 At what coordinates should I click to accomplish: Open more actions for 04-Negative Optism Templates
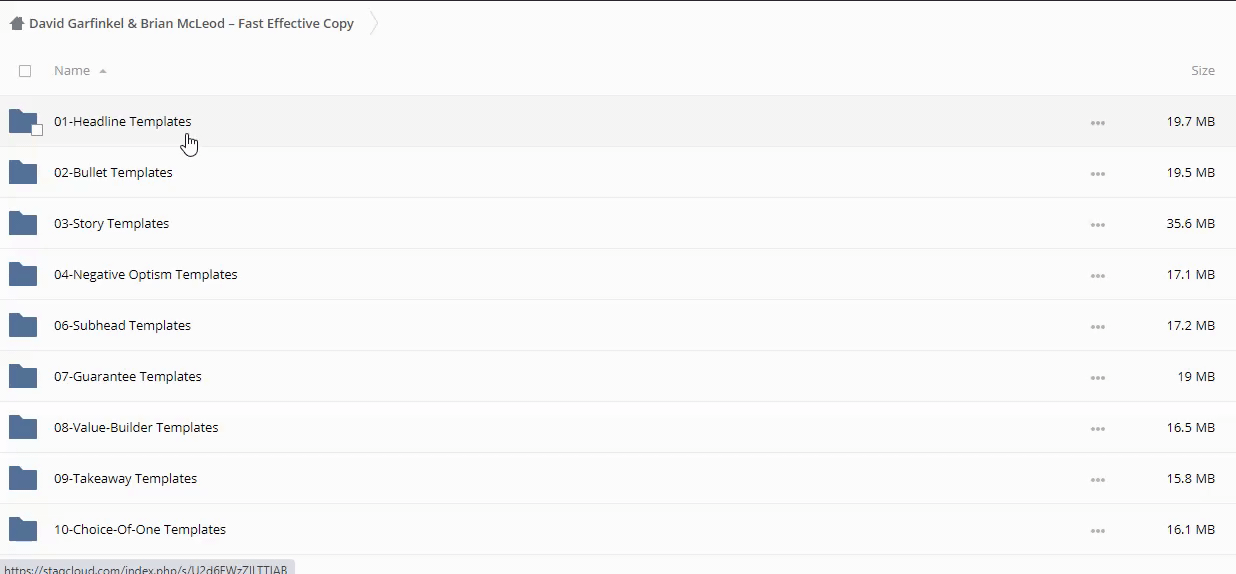pos(1098,276)
